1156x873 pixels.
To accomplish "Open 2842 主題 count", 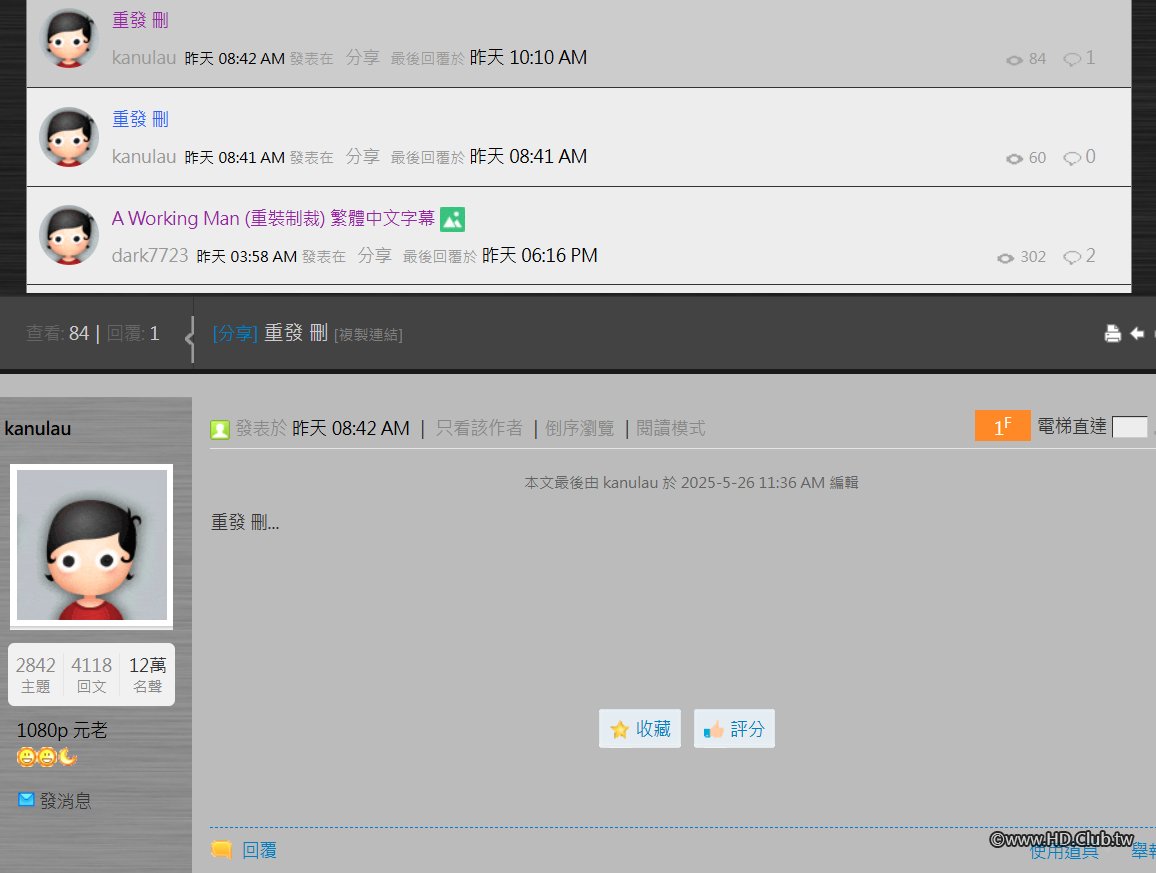I will (35, 675).
